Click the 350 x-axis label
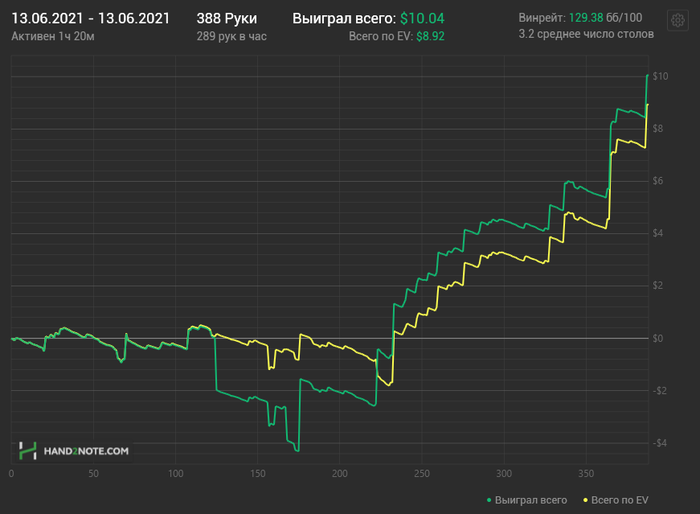 tap(586, 473)
